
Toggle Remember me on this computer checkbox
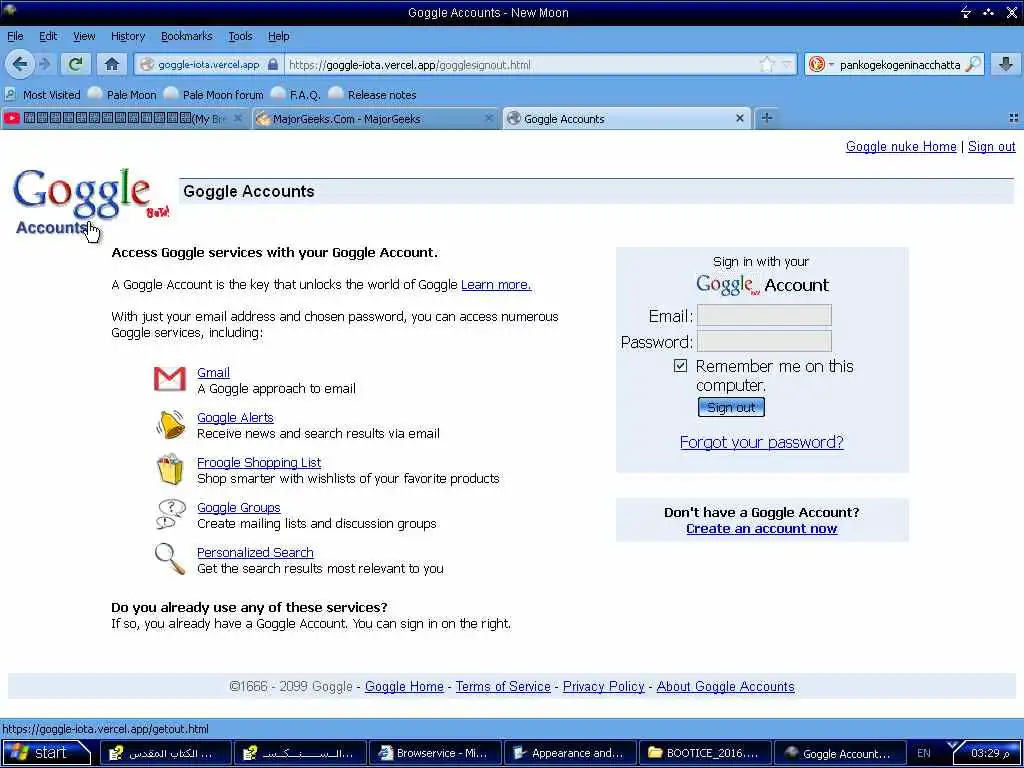[x=680, y=366]
